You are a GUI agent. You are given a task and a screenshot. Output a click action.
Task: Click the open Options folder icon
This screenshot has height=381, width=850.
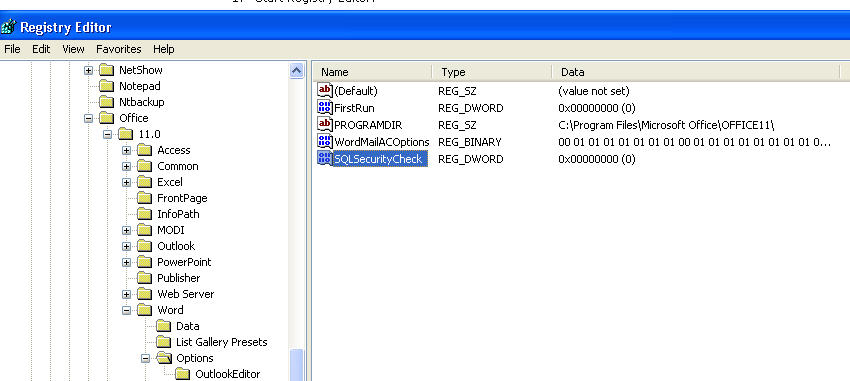pos(164,358)
